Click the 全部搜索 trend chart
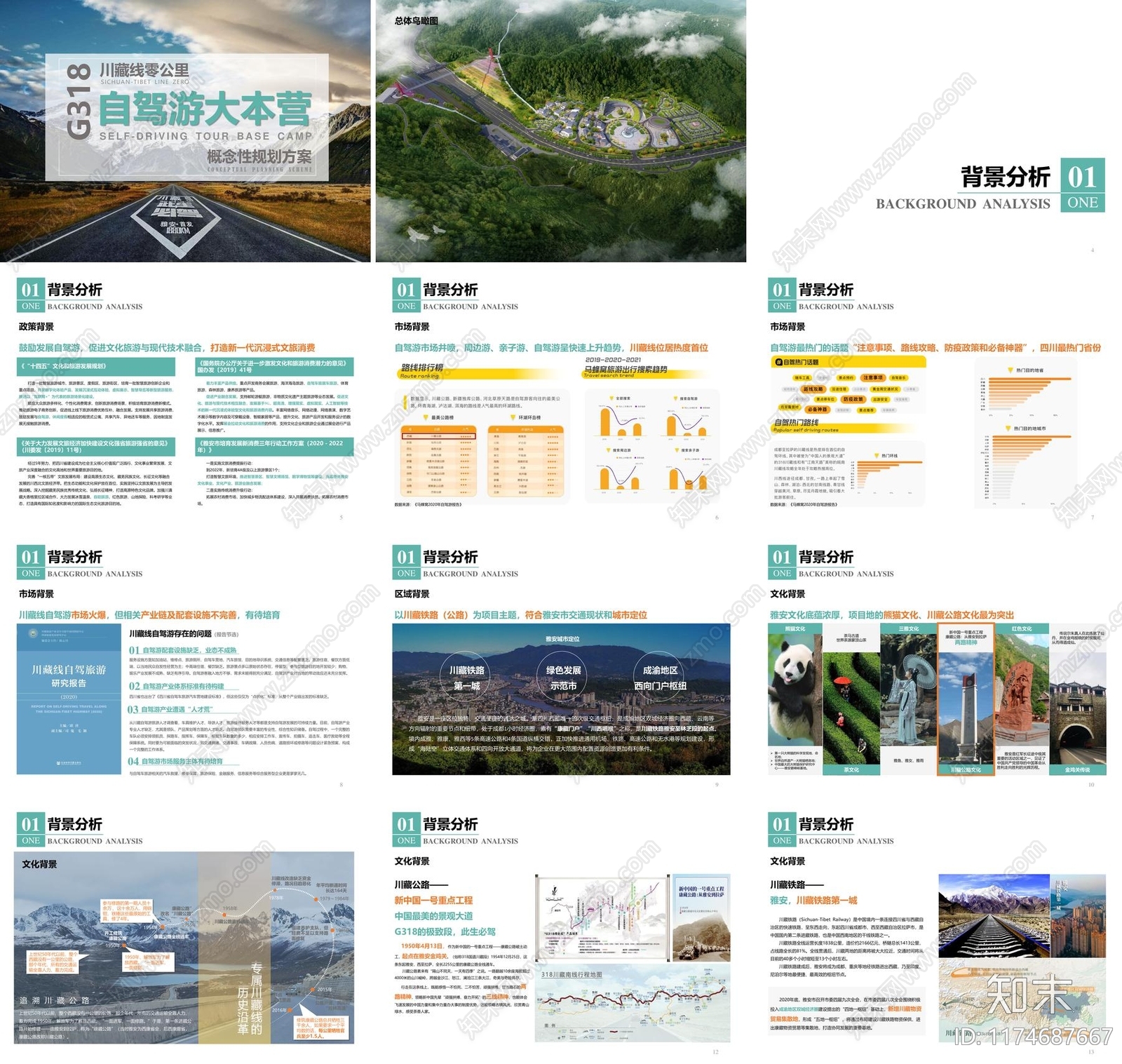The image size is (1122, 1064). (621, 418)
